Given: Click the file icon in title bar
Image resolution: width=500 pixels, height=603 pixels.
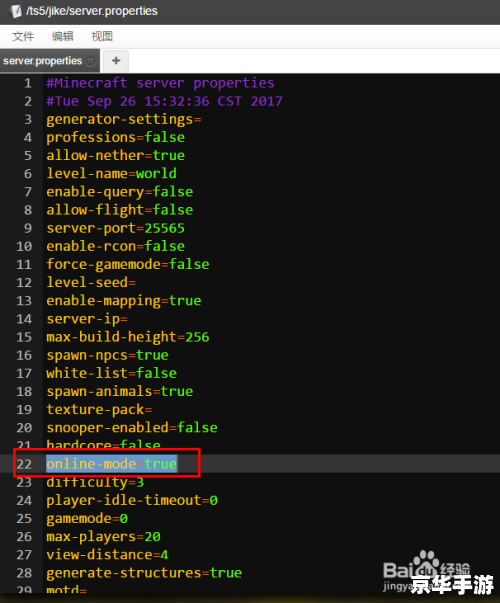Looking at the screenshot, I should coord(16,11).
